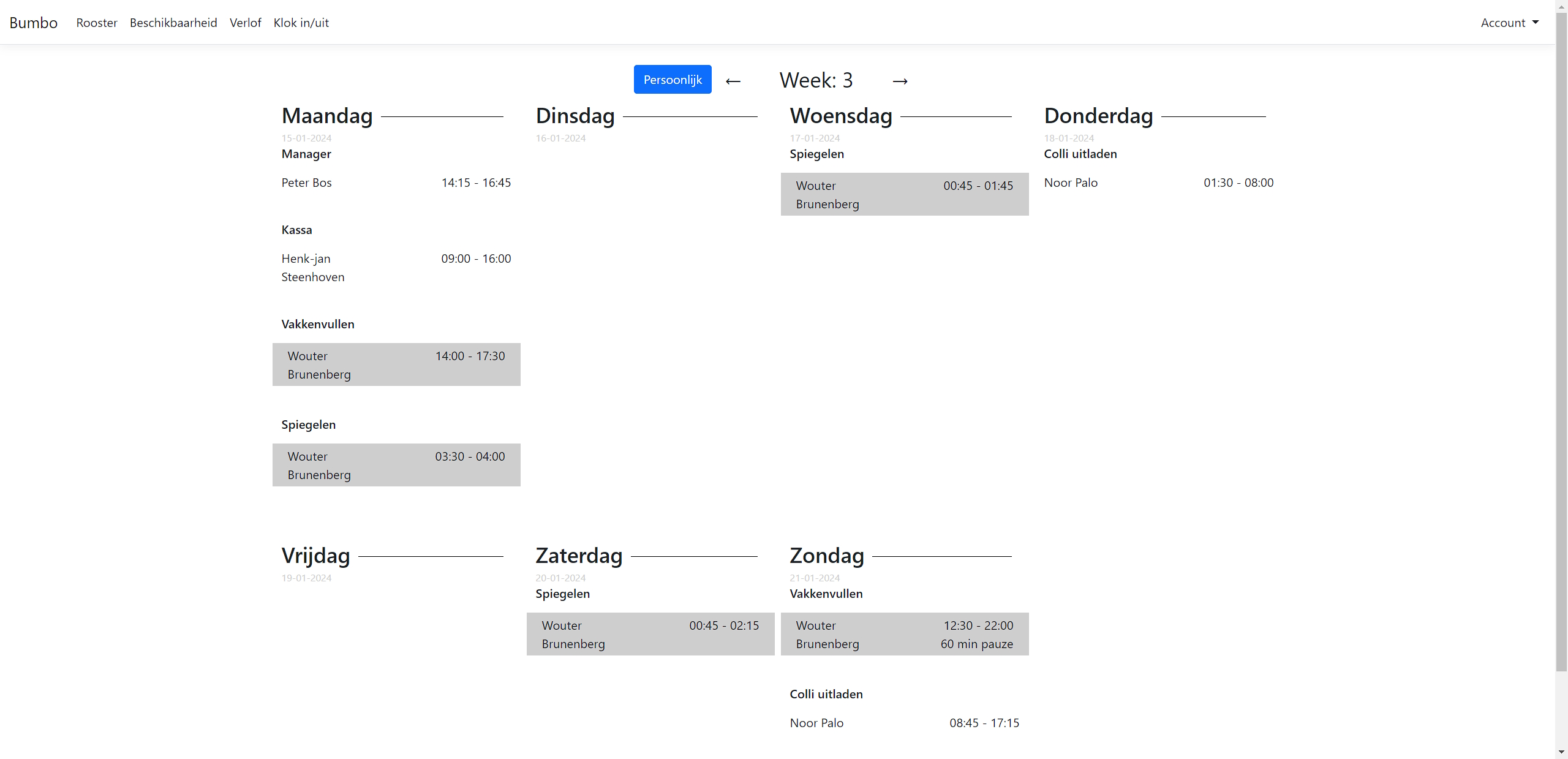
Task: Click the Zondag day heading
Action: [x=827, y=556]
